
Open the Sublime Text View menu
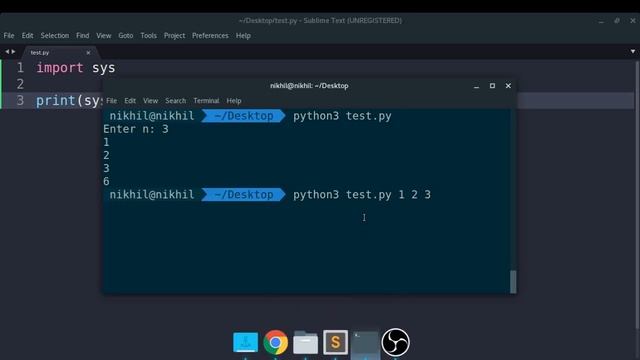pyautogui.click(x=104, y=36)
